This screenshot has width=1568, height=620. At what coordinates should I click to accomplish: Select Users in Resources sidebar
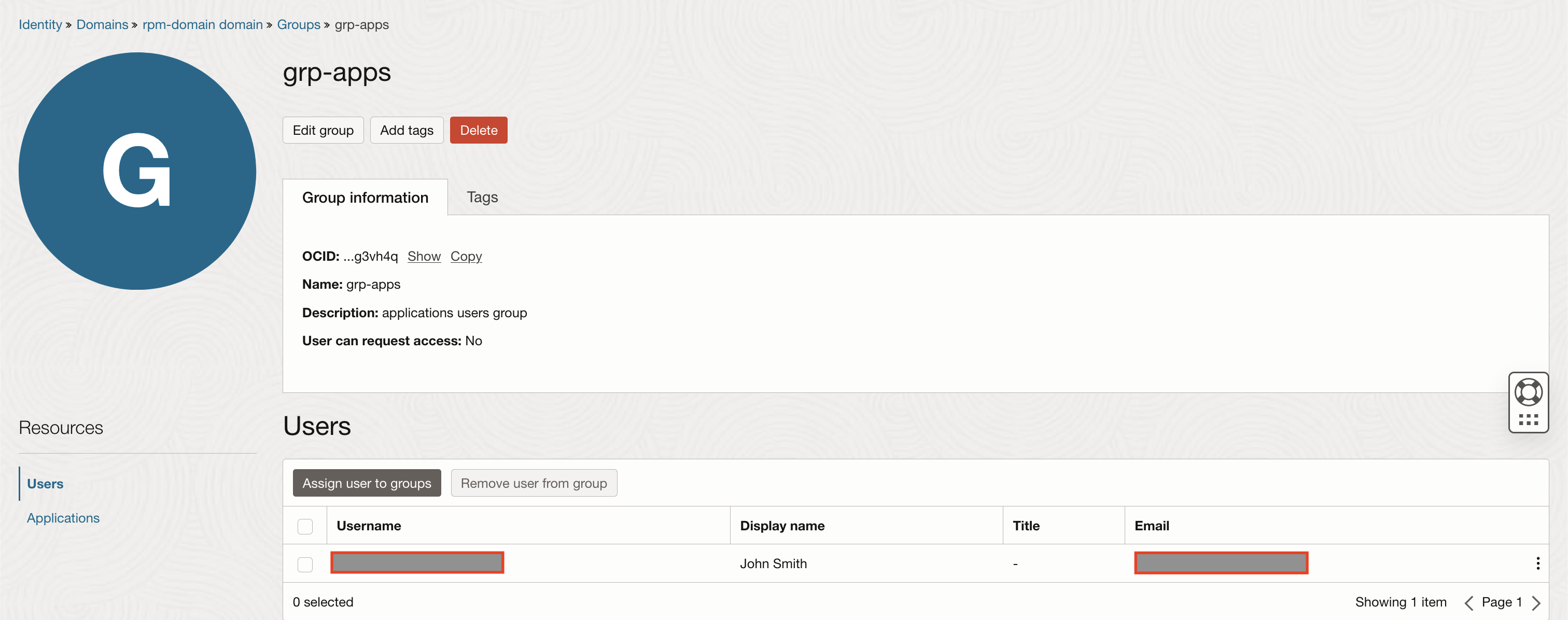point(45,484)
